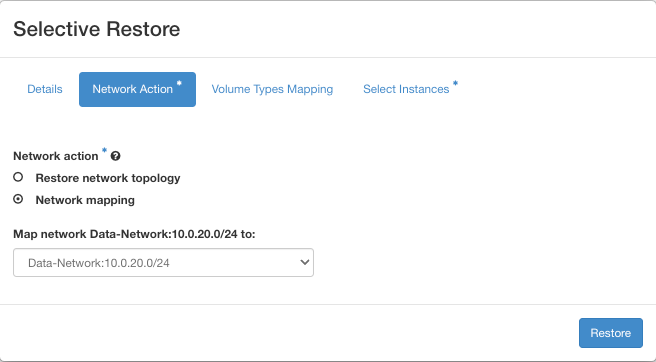Click the required asterisk after Network action label
This screenshot has width=656, height=362.
(x=104, y=151)
